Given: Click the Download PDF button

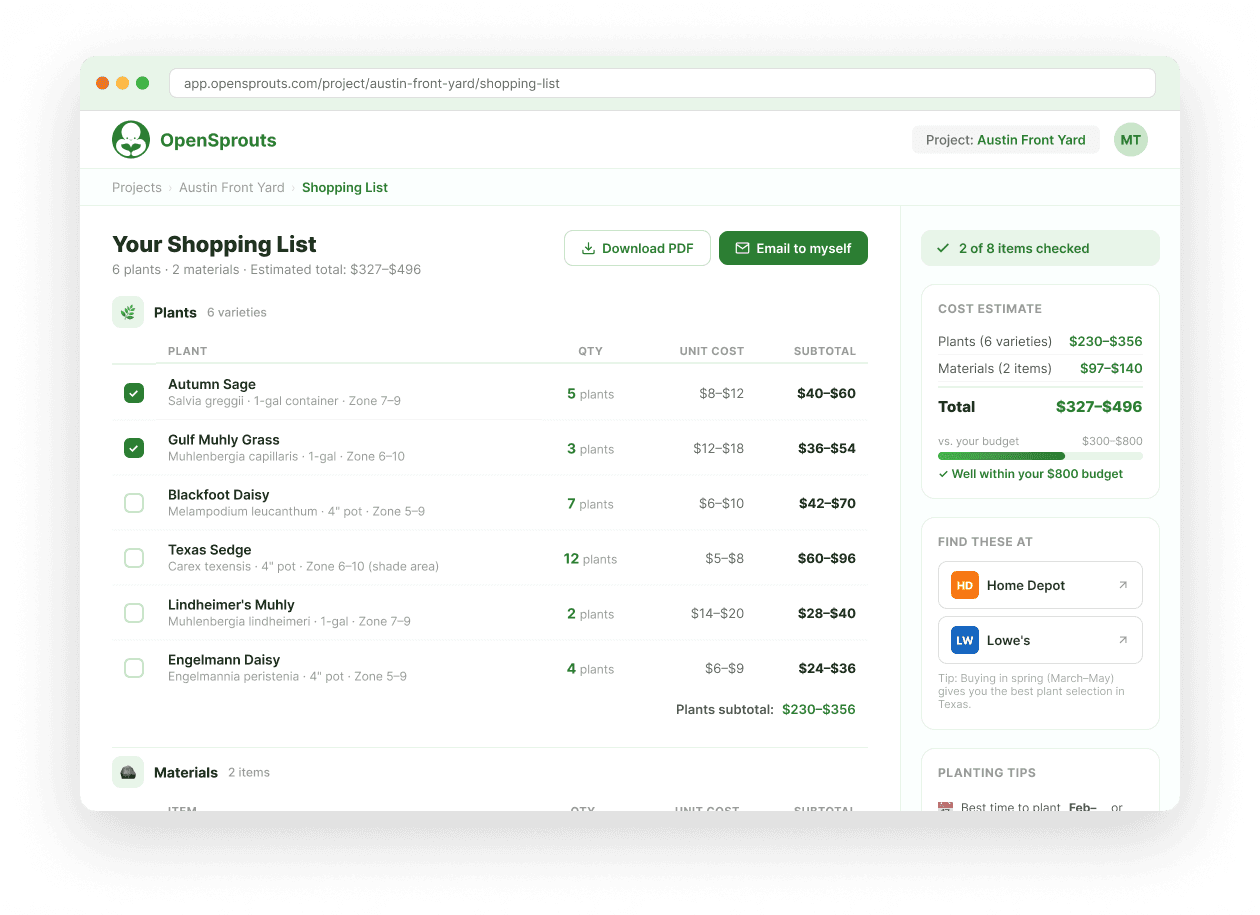Looking at the screenshot, I should point(637,247).
